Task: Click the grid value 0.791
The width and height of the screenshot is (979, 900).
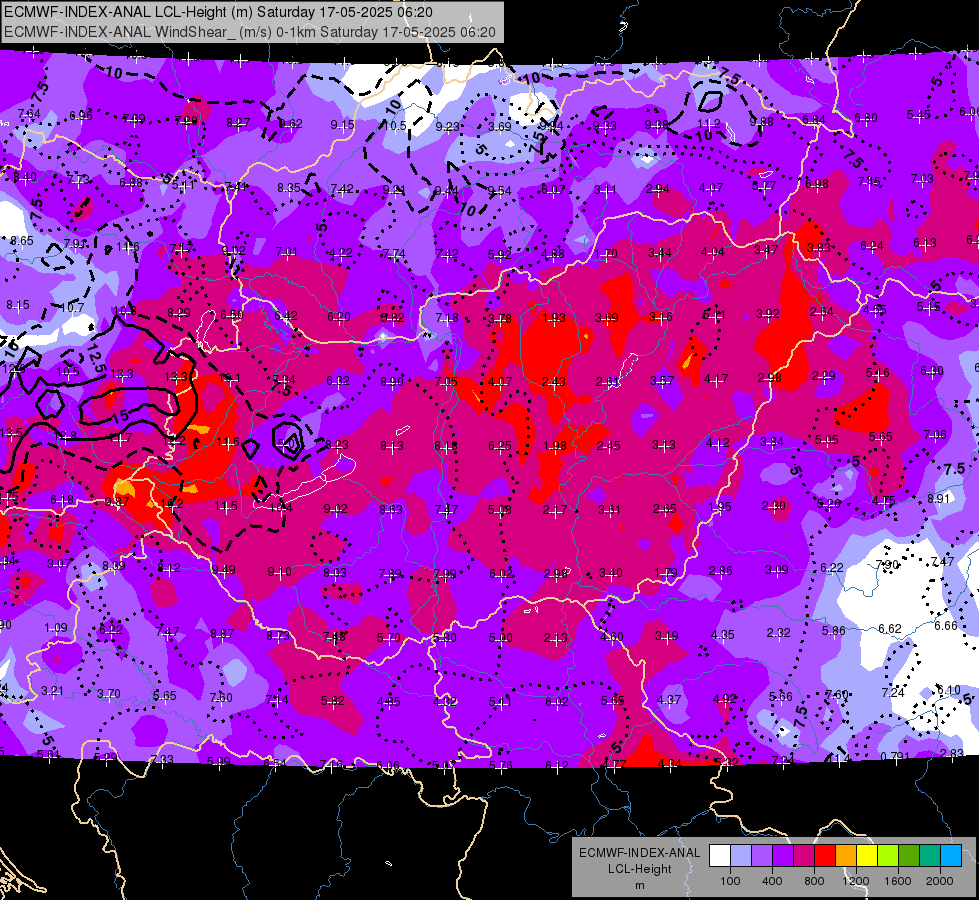Action: (895, 756)
